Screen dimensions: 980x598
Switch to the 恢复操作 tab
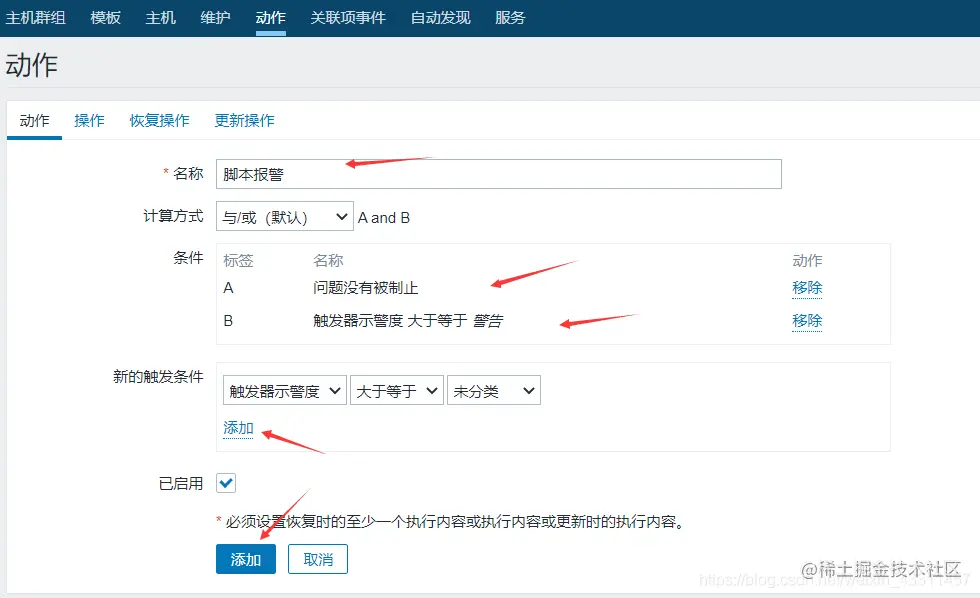click(x=159, y=120)
